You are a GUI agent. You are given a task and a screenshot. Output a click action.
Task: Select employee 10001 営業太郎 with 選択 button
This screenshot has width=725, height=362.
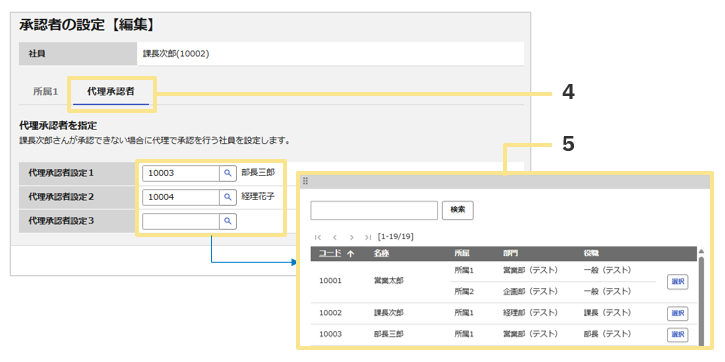677,281
